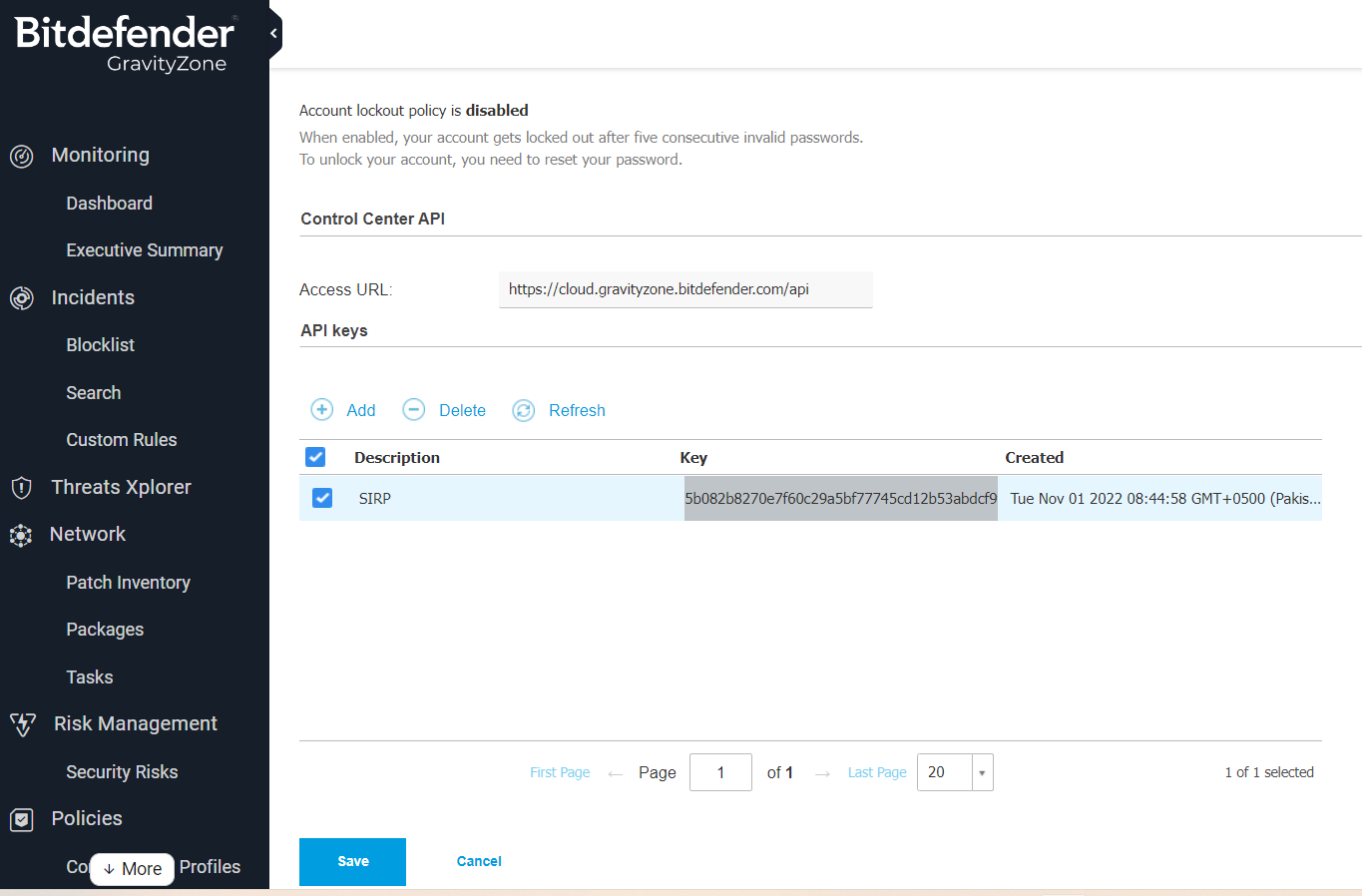
Task: Click the page number input field
Action: [720, 772]
